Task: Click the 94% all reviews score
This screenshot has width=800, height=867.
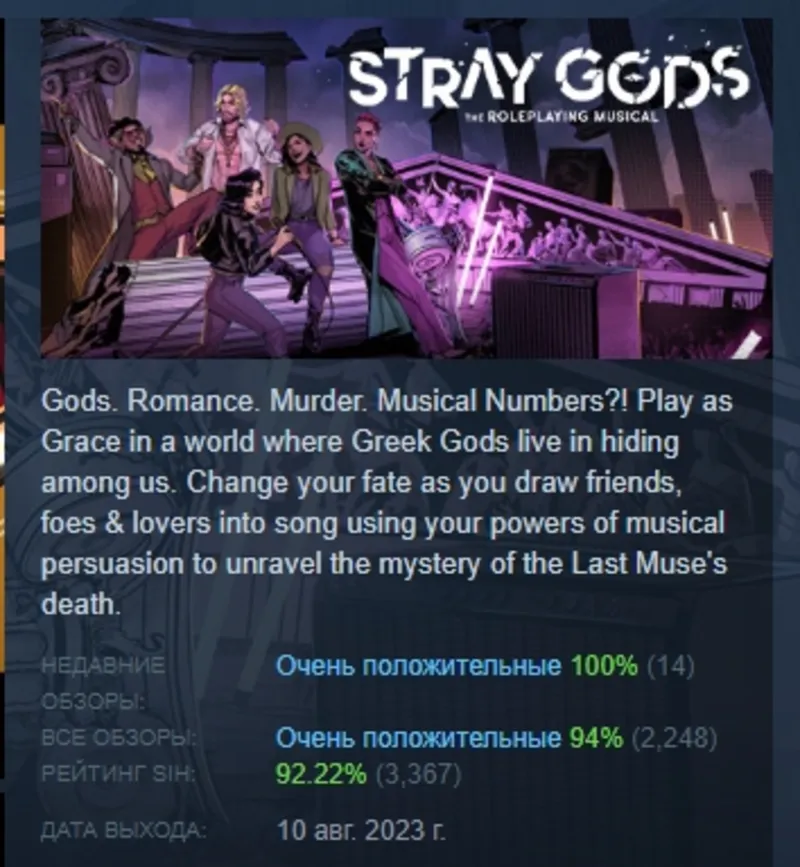Action: pyautogui.click(x=596, y=737)
